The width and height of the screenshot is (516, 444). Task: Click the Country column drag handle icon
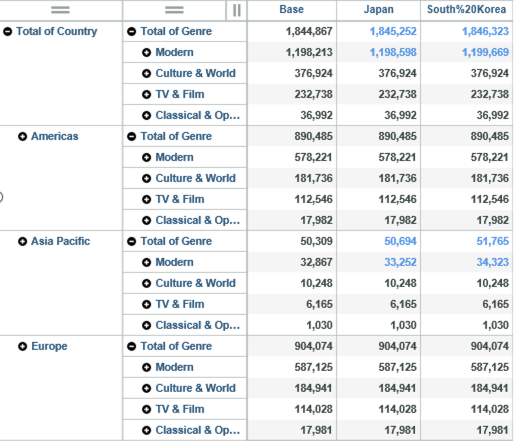pos(60,10)
